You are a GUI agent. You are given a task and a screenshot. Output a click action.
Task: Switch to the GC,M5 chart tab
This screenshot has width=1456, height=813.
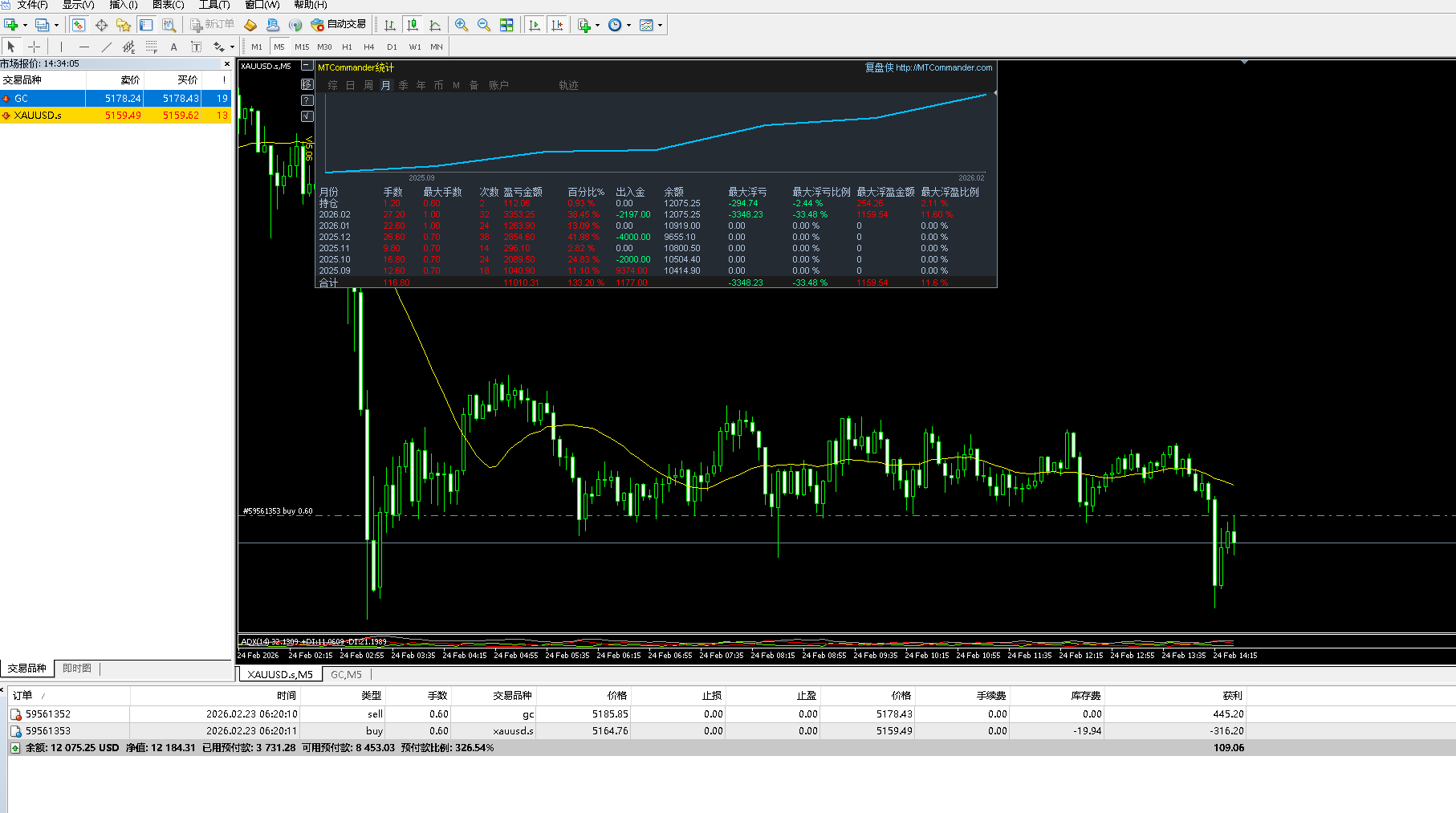tap(346, 674)
